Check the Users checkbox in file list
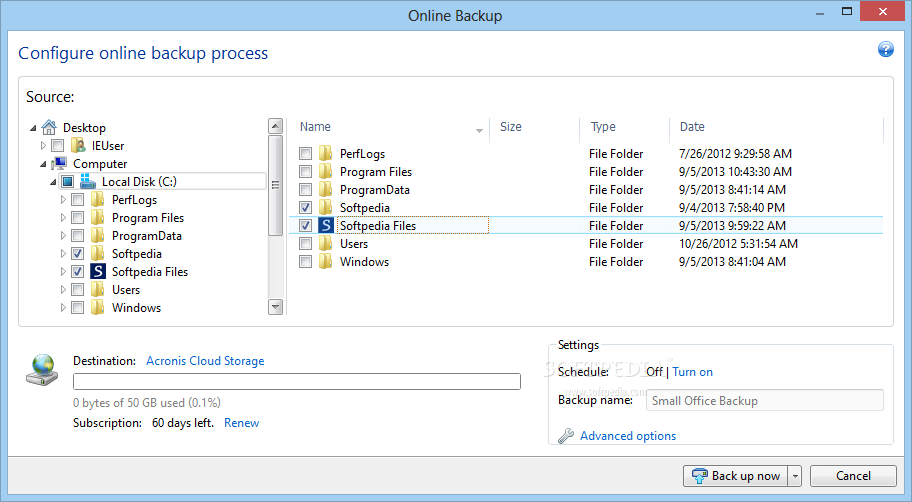 point(305,244)
